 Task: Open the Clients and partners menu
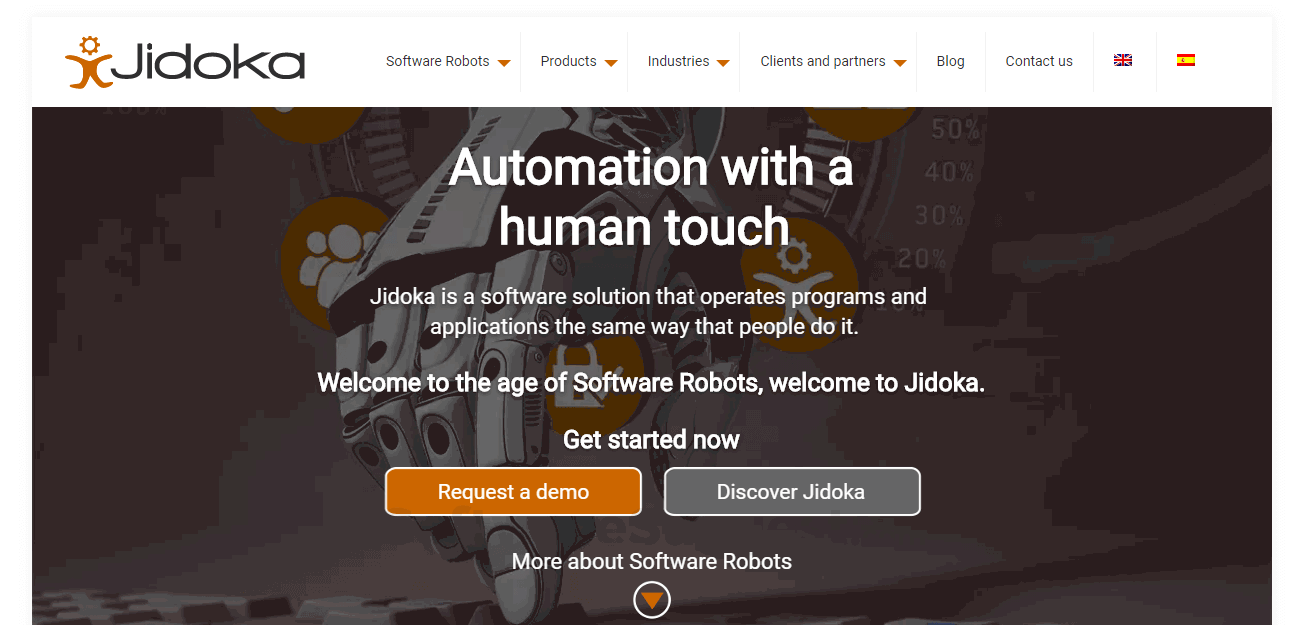coord(823,61)
